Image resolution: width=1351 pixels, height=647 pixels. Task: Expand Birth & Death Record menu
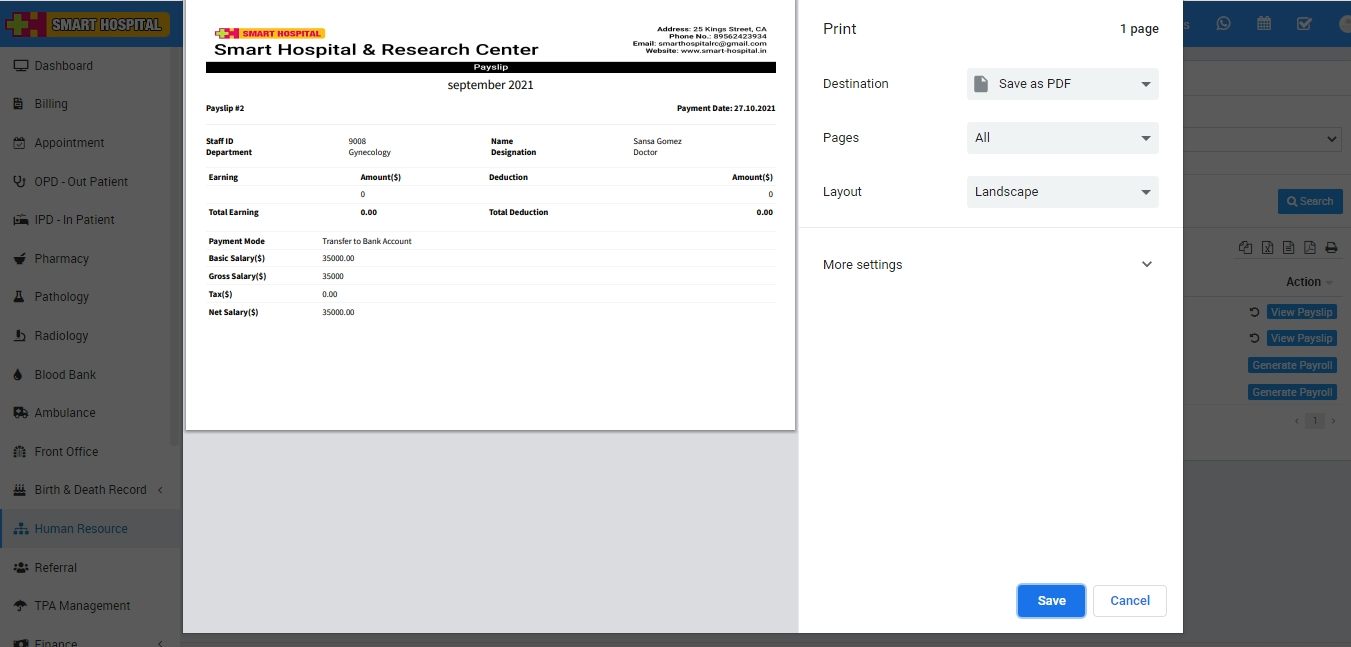pyautogui.click(x=90, y=490)
